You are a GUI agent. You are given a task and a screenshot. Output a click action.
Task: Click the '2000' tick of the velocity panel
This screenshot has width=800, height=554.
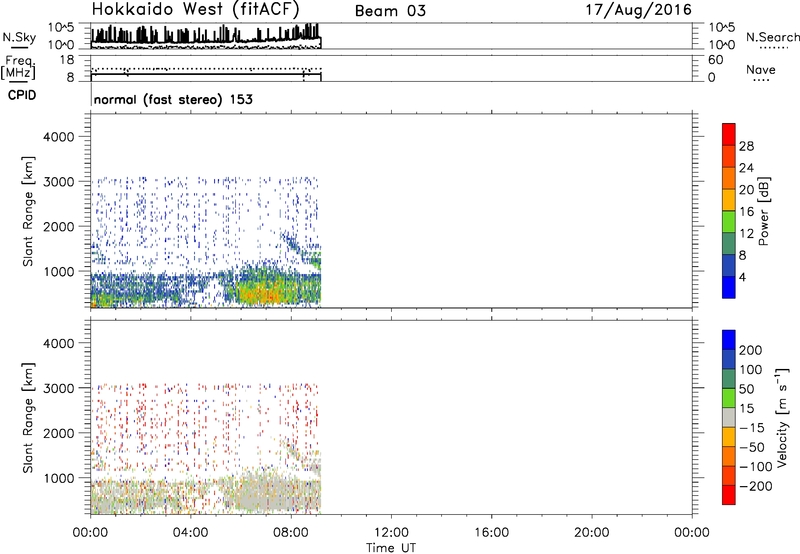click(x=59, y=433)
